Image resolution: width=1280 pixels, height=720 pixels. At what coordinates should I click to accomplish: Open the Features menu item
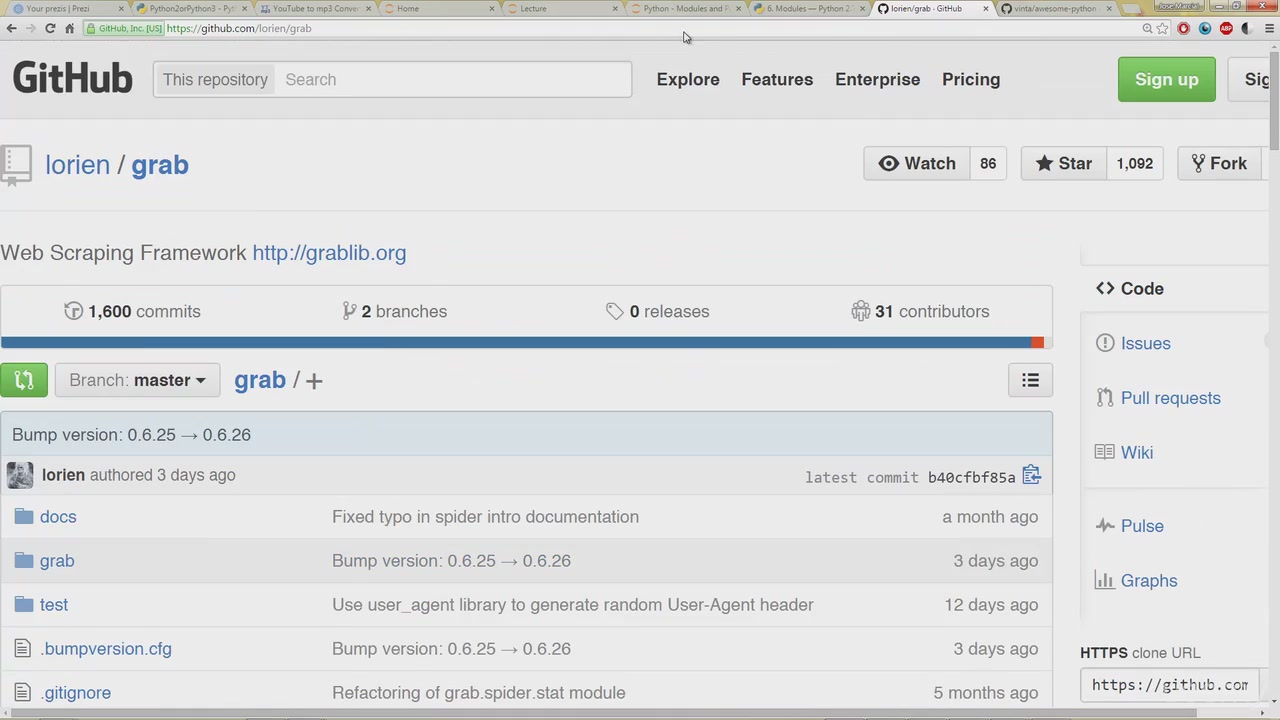[777, 79]
